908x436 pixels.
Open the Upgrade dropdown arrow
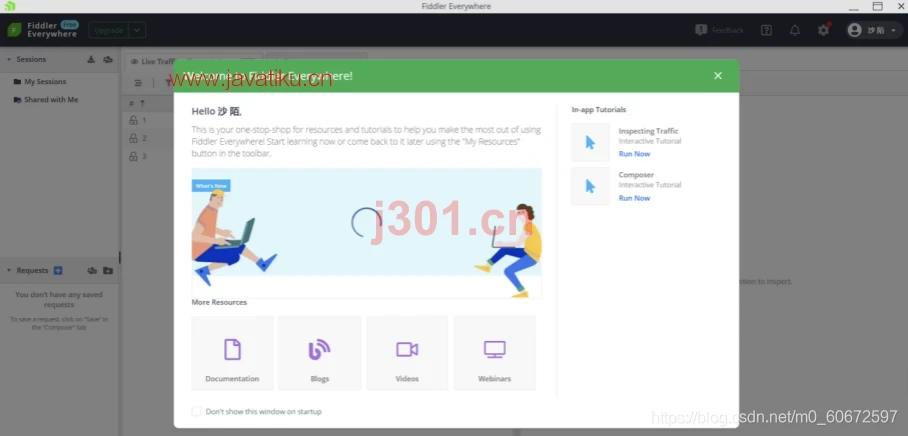coord(137,30)
